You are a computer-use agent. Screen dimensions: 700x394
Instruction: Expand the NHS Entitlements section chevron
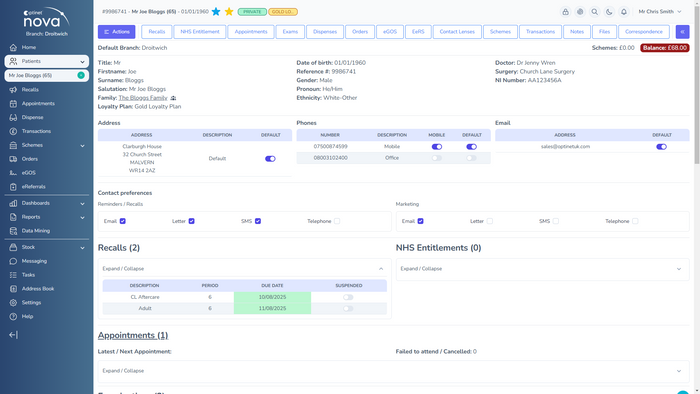(x=679, y=269)
